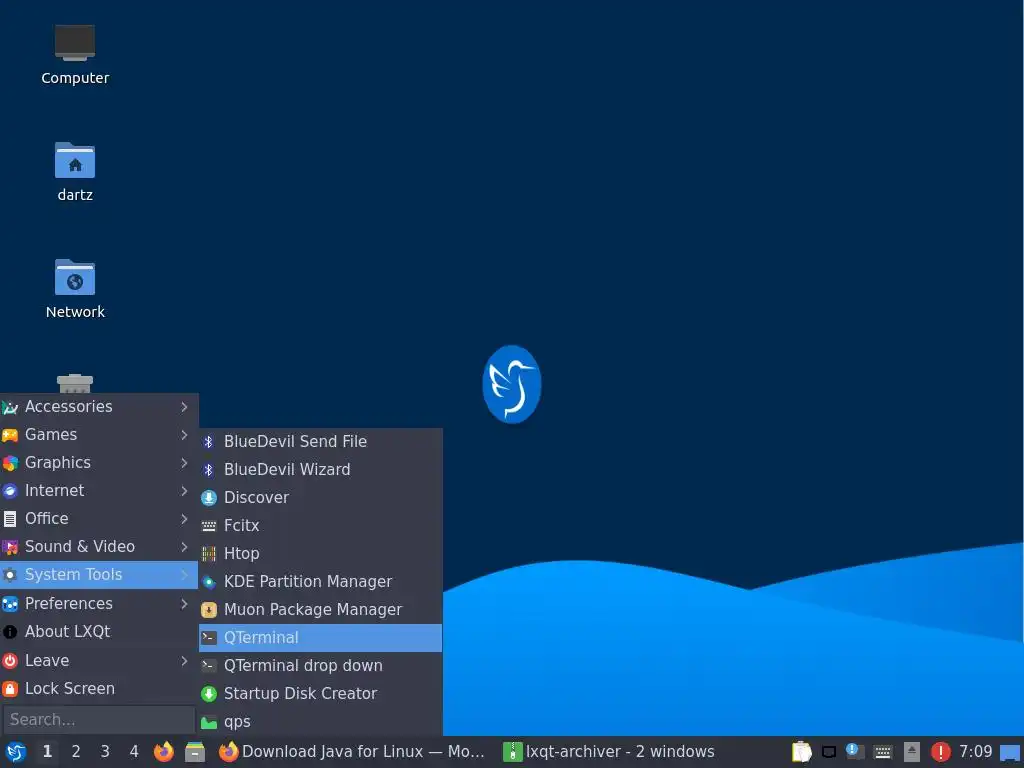The height and width of the screenshot is (768, 1024).
Task: Open the file manager quick launch icon
Action: pyautogui.click(x=194, y=752)
